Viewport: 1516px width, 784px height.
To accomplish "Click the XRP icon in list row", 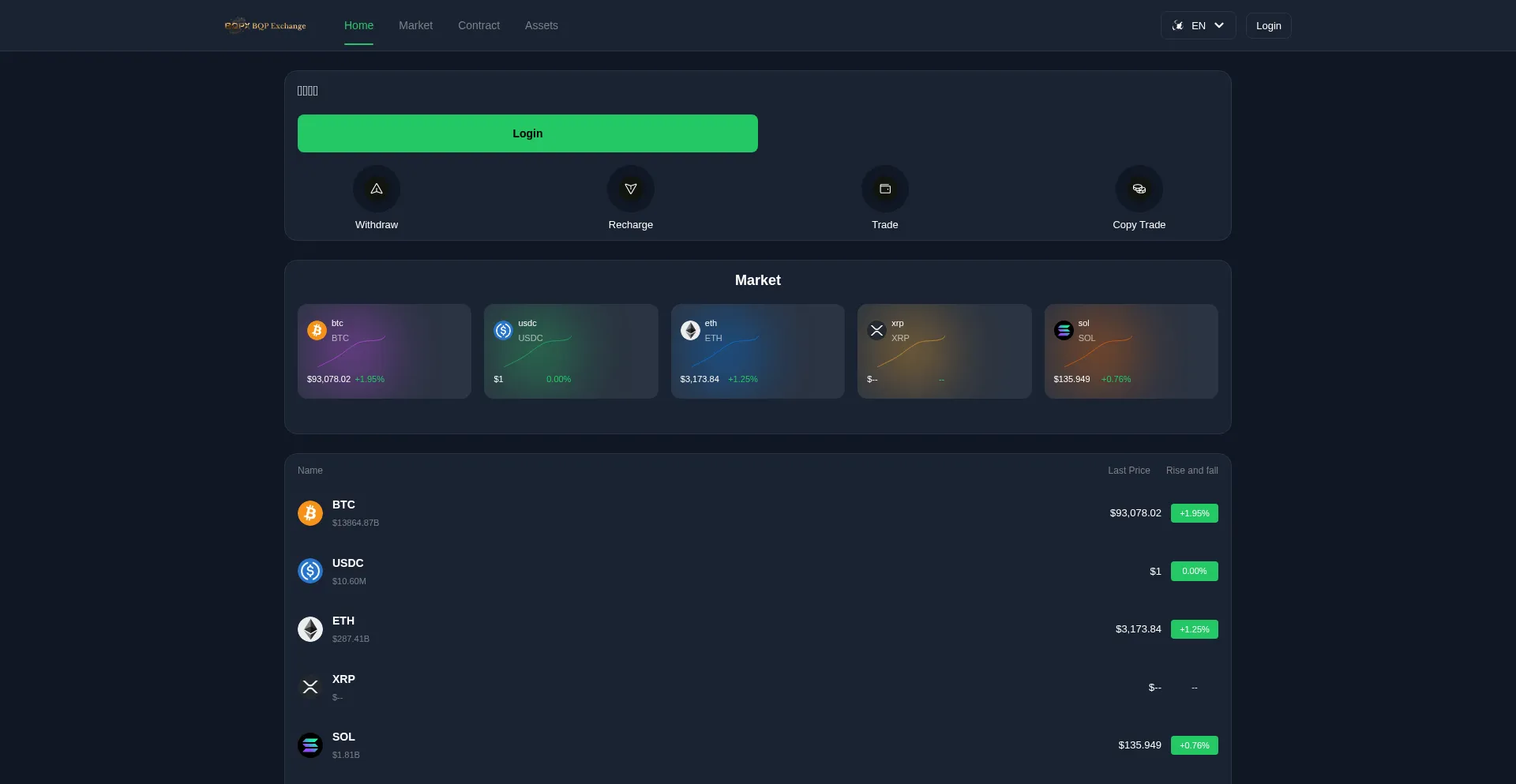I will [310, 687].
